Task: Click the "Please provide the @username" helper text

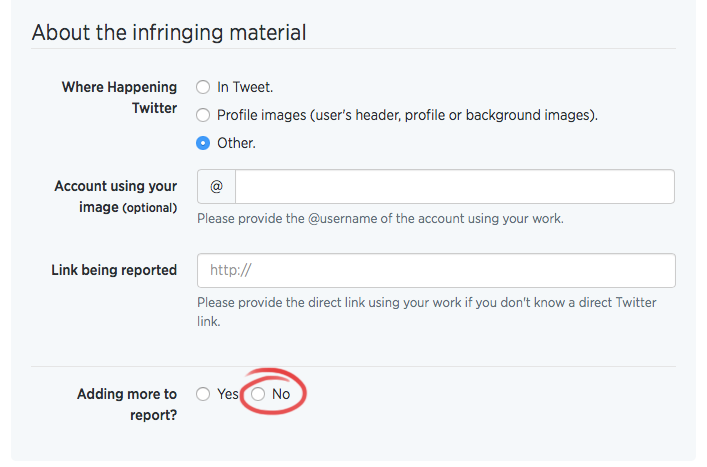Action: (x=380, y=219)
